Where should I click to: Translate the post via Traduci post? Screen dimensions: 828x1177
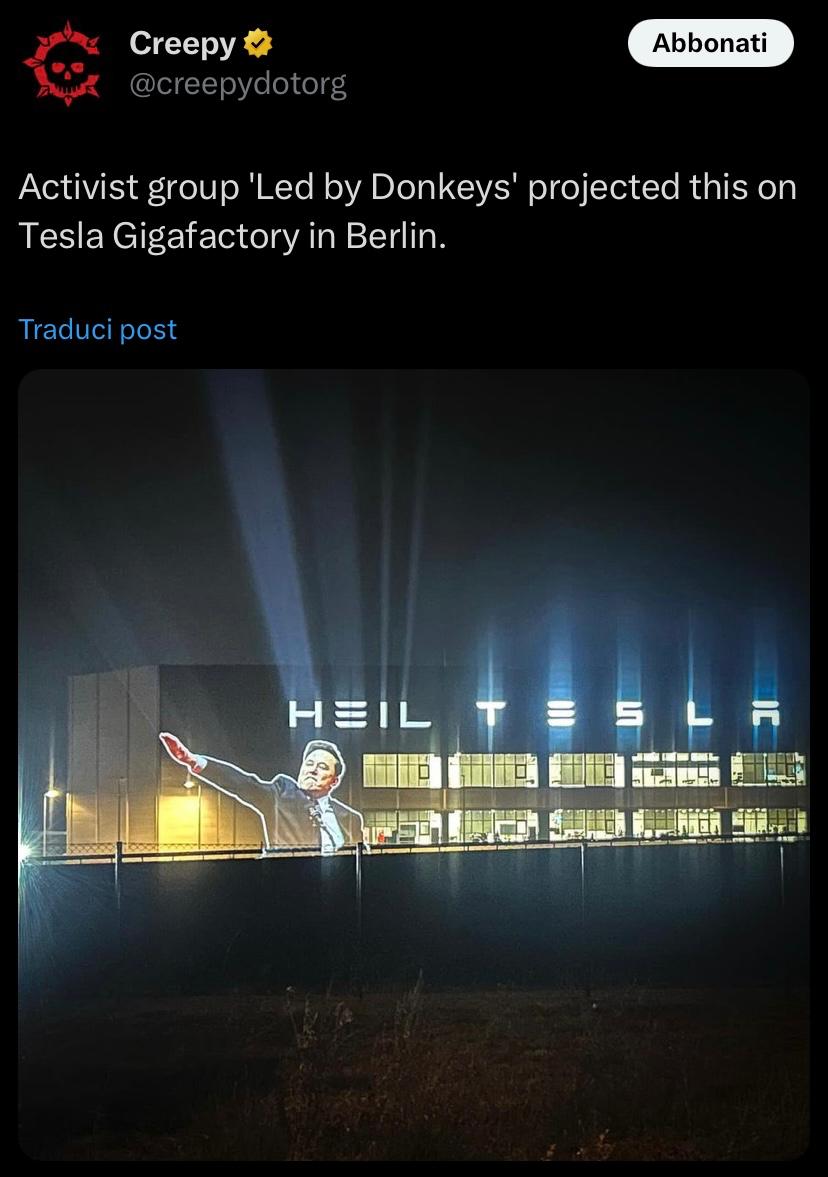click(x=98, y=330)
